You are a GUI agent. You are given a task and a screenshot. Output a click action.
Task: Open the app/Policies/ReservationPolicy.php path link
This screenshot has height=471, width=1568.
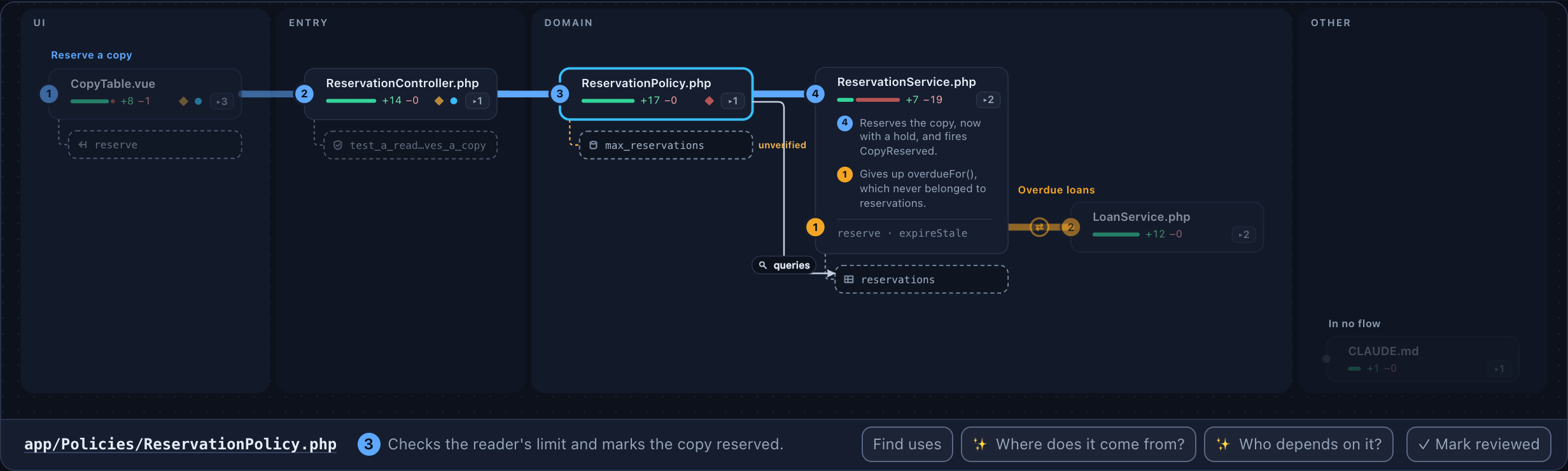click(180, 444)
